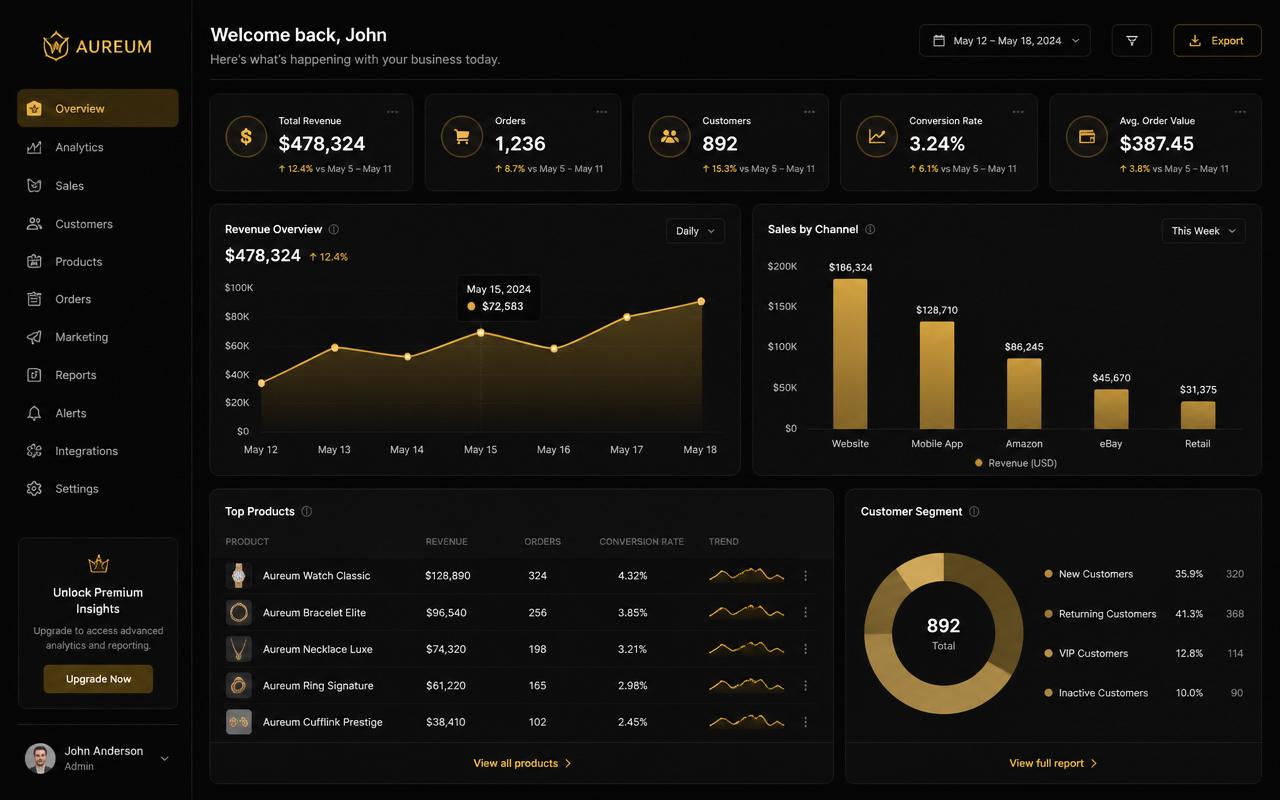The width and height of the screenshot is (1280, 800).
Task: Click the filter funnel icon button
Action: [x=1132, y=41]
